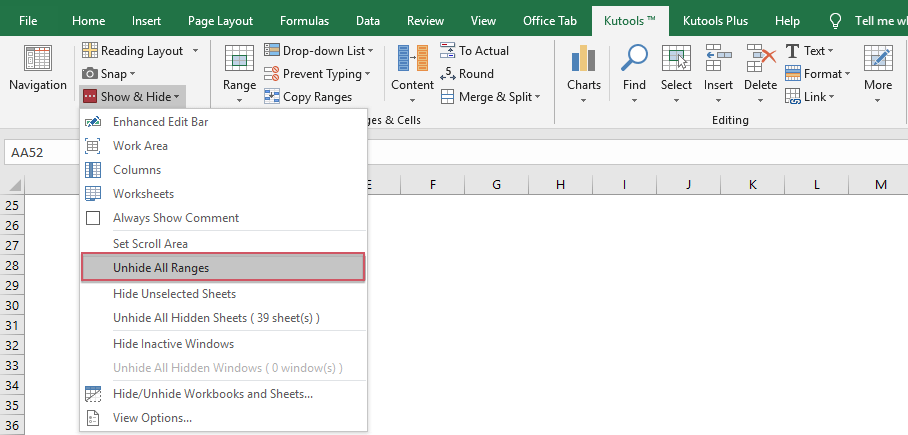Viewport: 908px width, 435px height.
Task: Expand the Snap dropdown arrow
Action: [x=132, y=74]
